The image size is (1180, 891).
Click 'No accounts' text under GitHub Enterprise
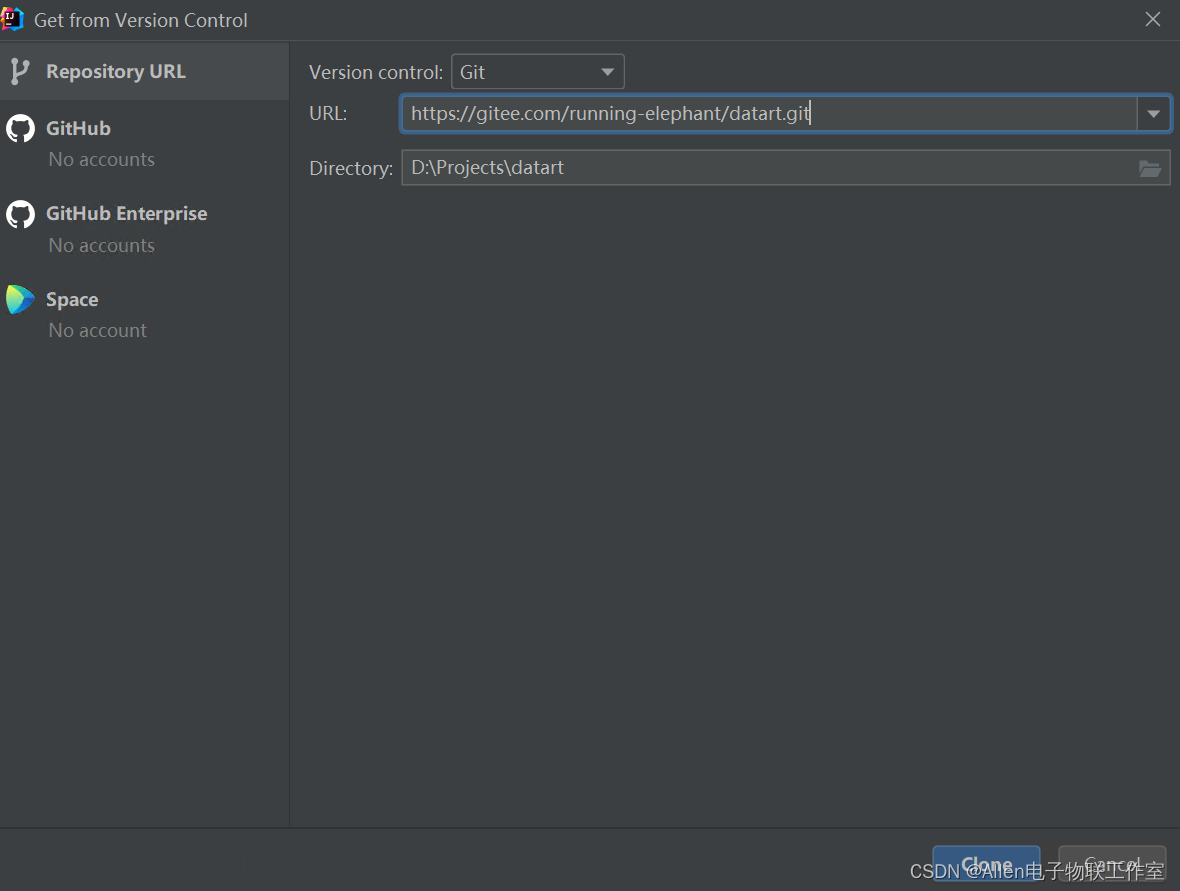(102, 245)
